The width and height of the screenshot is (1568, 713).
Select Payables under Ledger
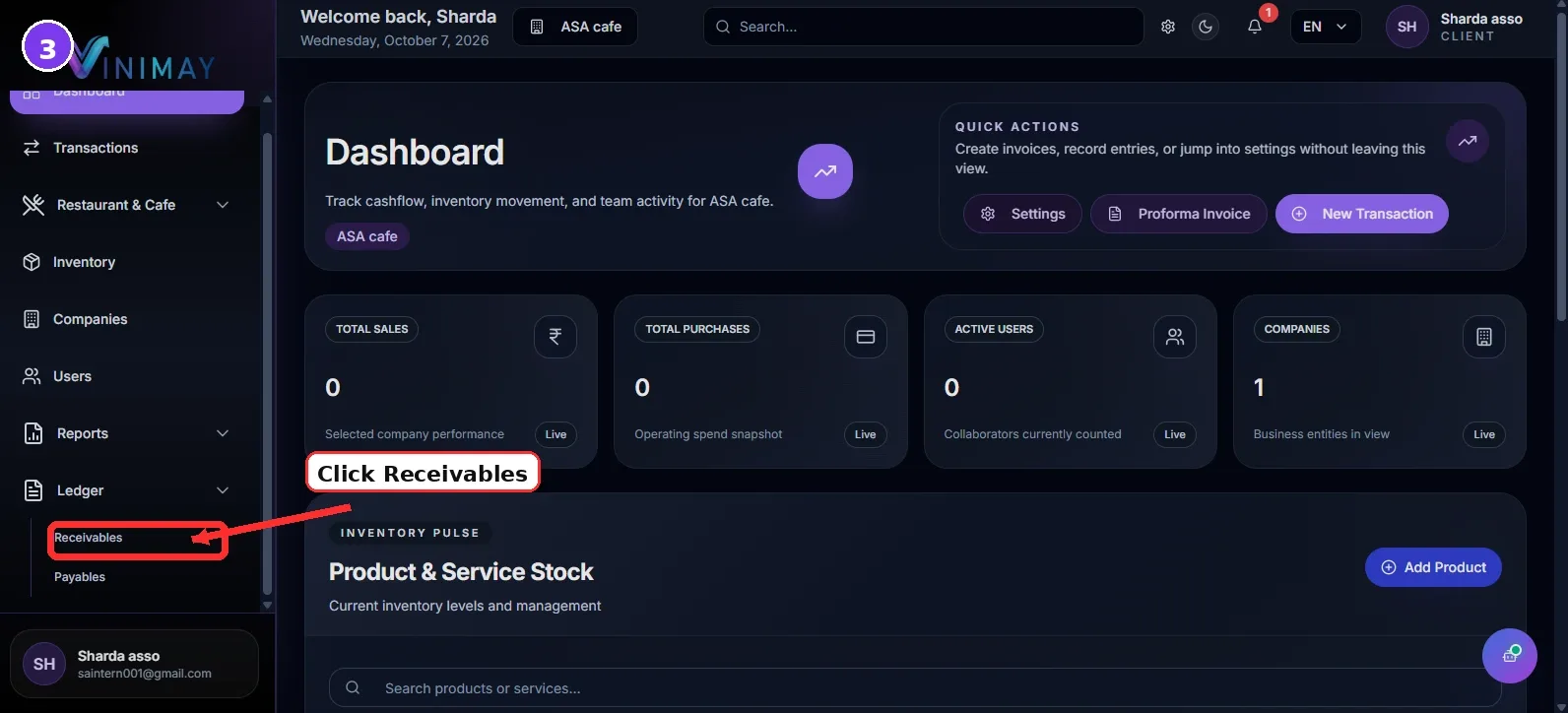80,577
